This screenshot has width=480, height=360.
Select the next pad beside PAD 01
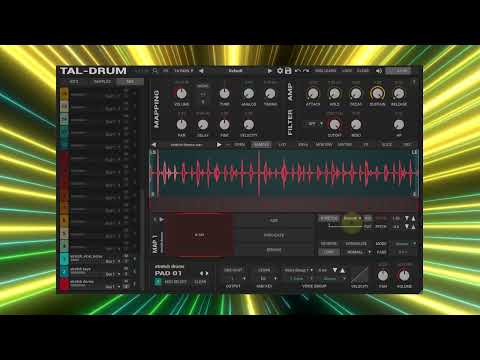(x=207, y=273)
